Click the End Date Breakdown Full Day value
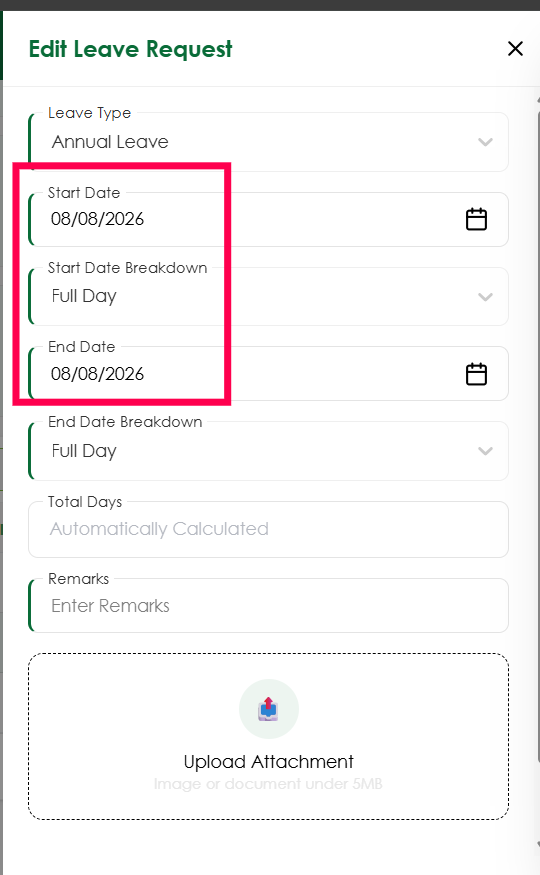 [x=84, y=451]
